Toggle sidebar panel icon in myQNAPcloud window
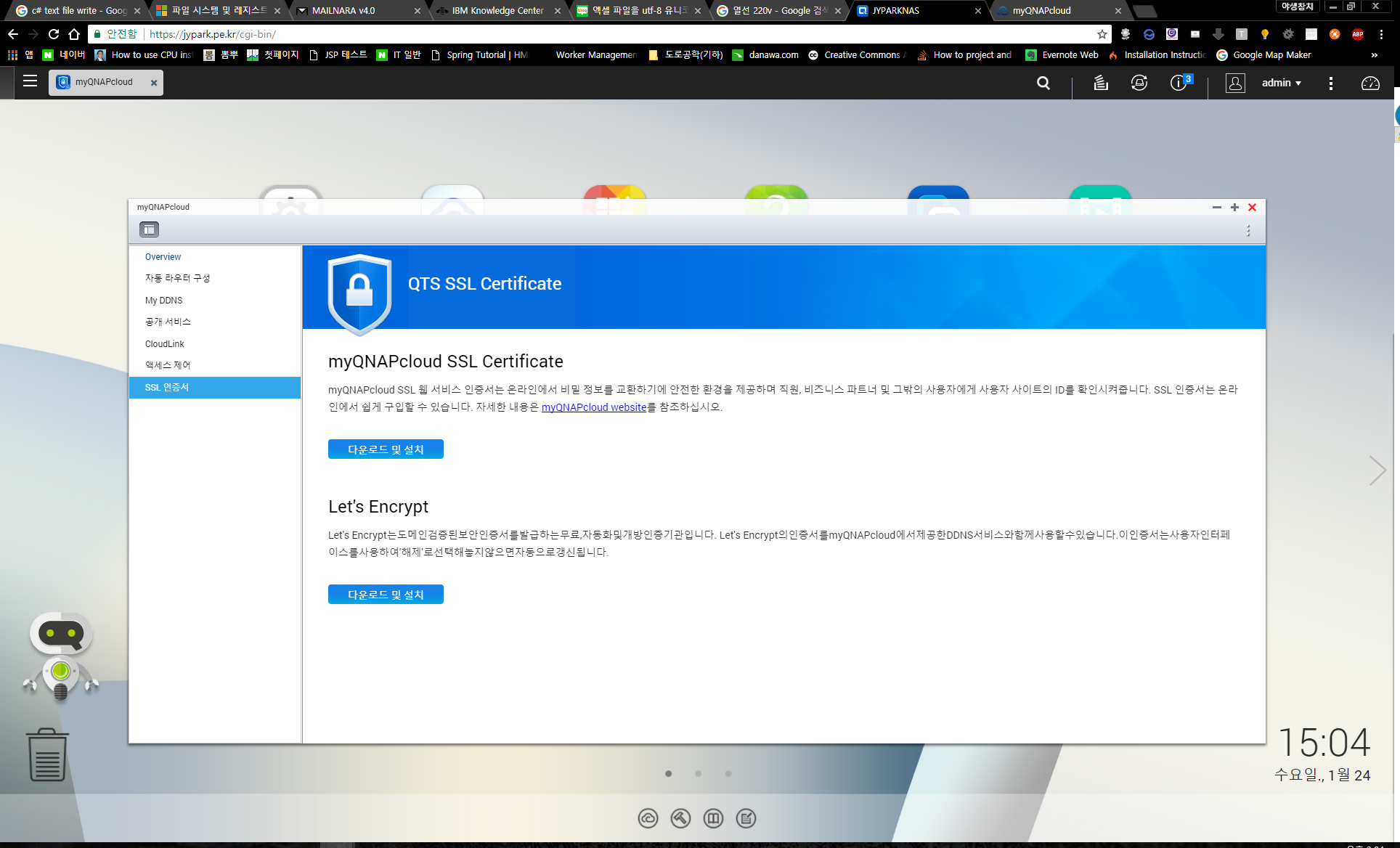The width and height of the screenshot is (1400, 848). click(x=149, y=229)
